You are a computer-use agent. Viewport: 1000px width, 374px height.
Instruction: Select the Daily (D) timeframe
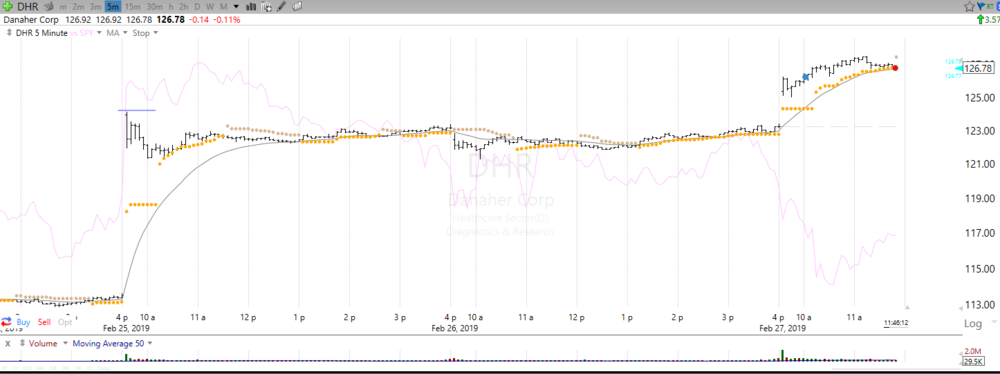pyautogui.click(x=197, y=7)
